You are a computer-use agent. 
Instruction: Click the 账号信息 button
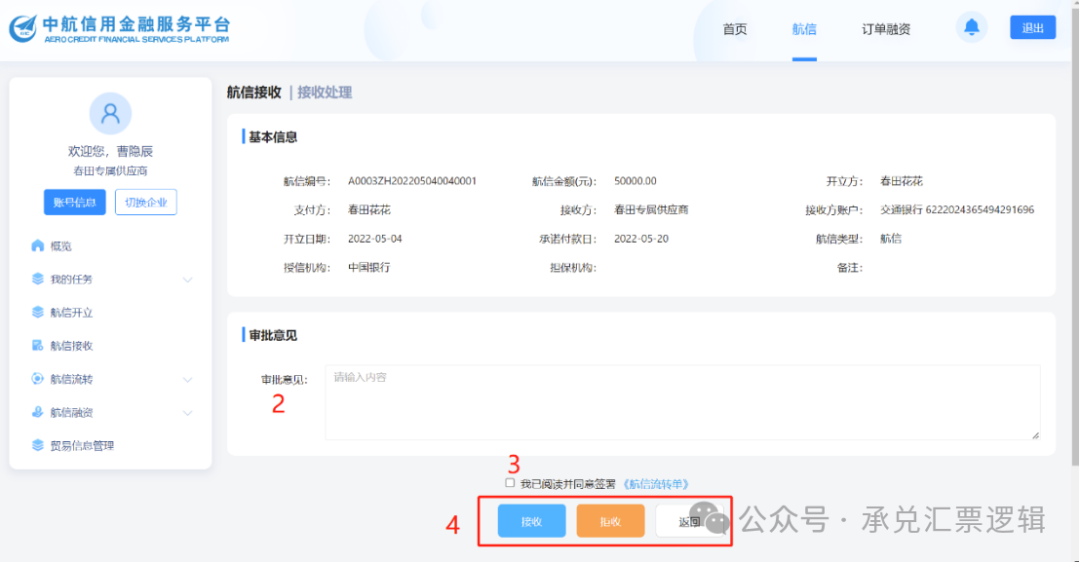tap(74, 202)
